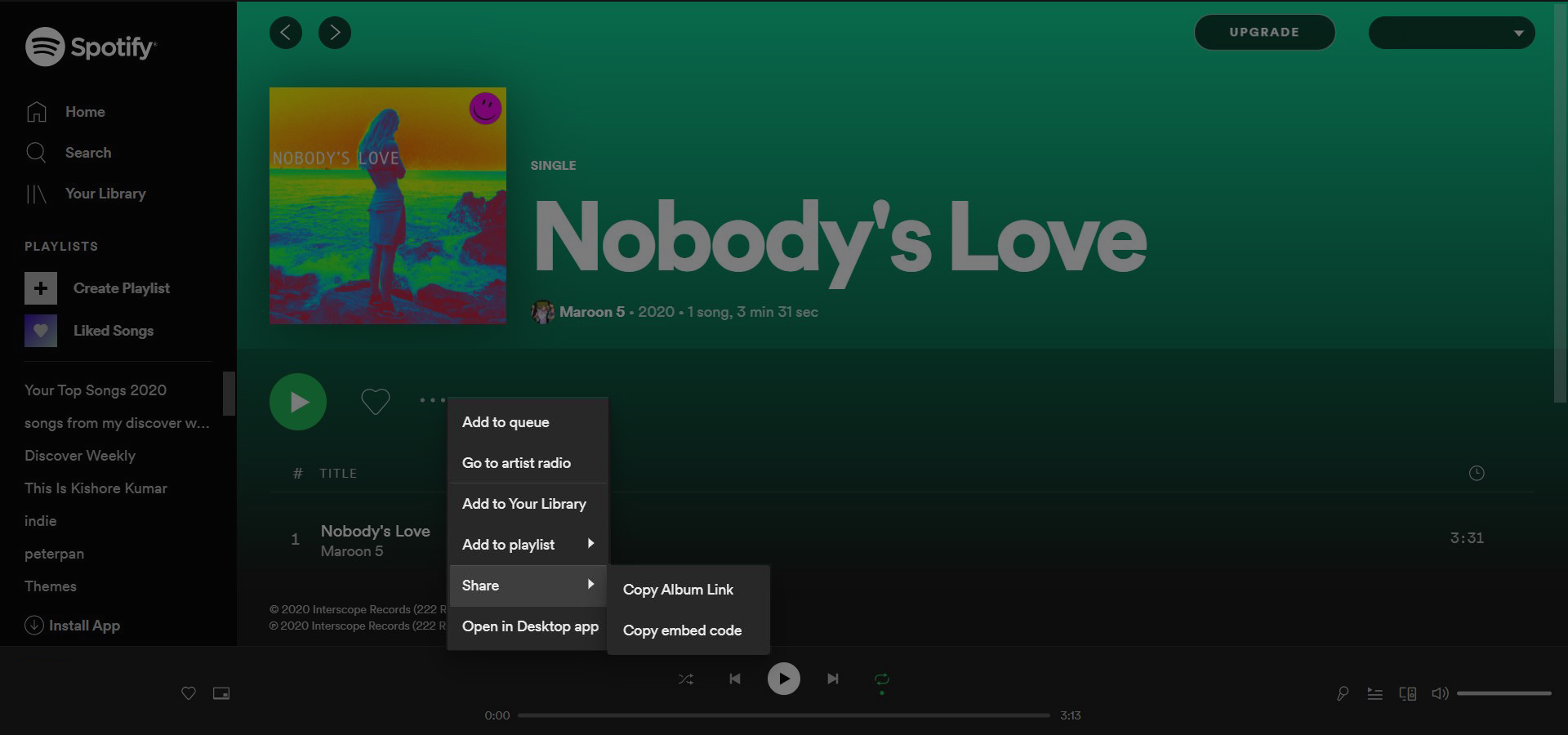Open the peterpan playlist

click(x=54, y=554)
